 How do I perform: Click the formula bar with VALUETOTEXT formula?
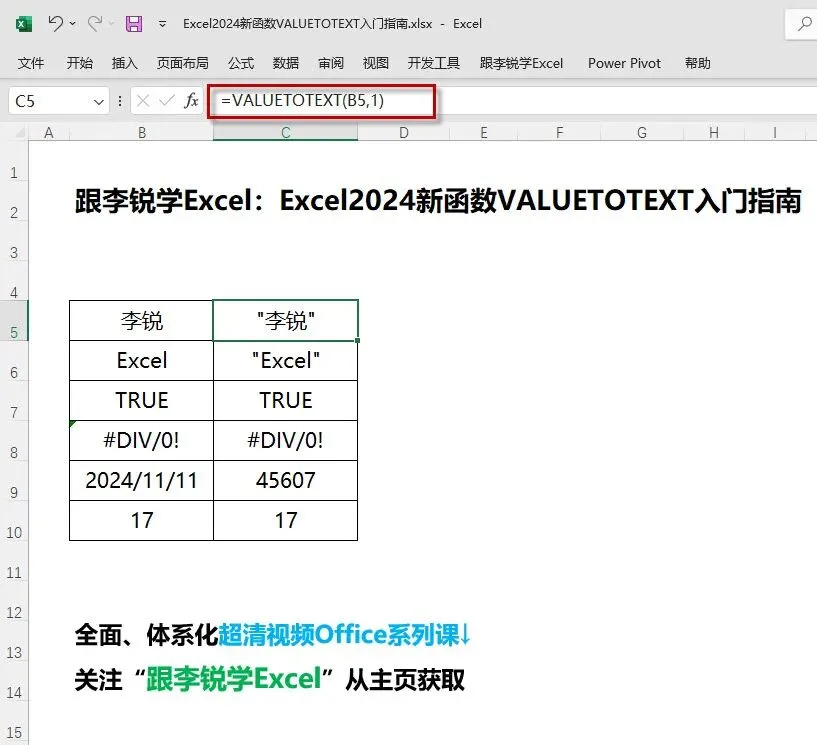click(x=513, y=101)
